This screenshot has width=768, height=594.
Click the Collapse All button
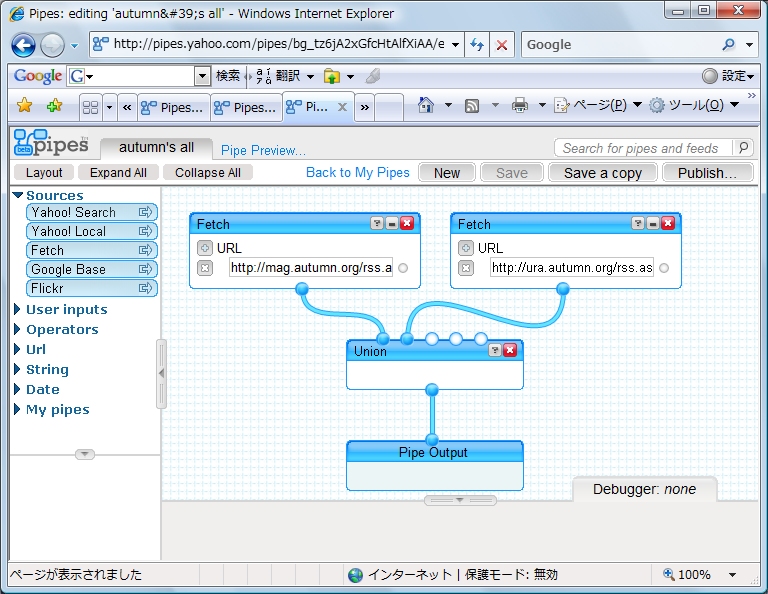208,172
